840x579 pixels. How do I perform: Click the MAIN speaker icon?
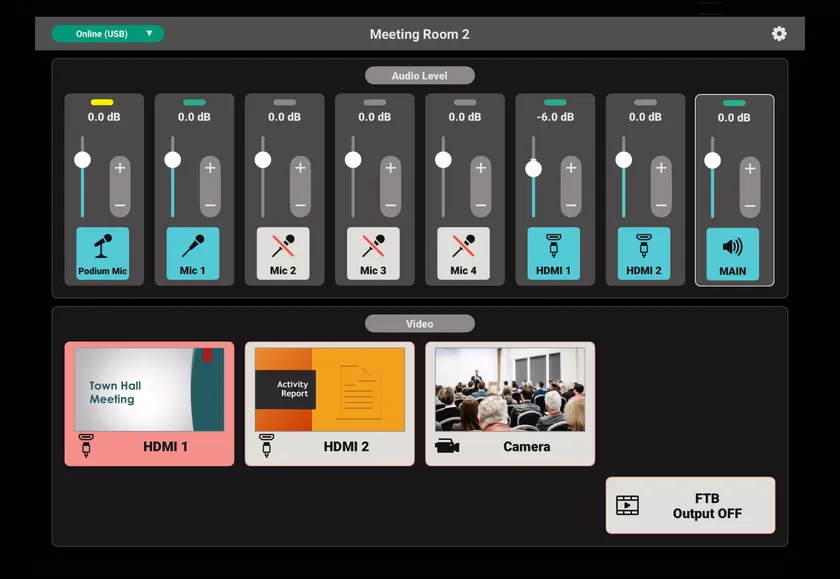734,245
